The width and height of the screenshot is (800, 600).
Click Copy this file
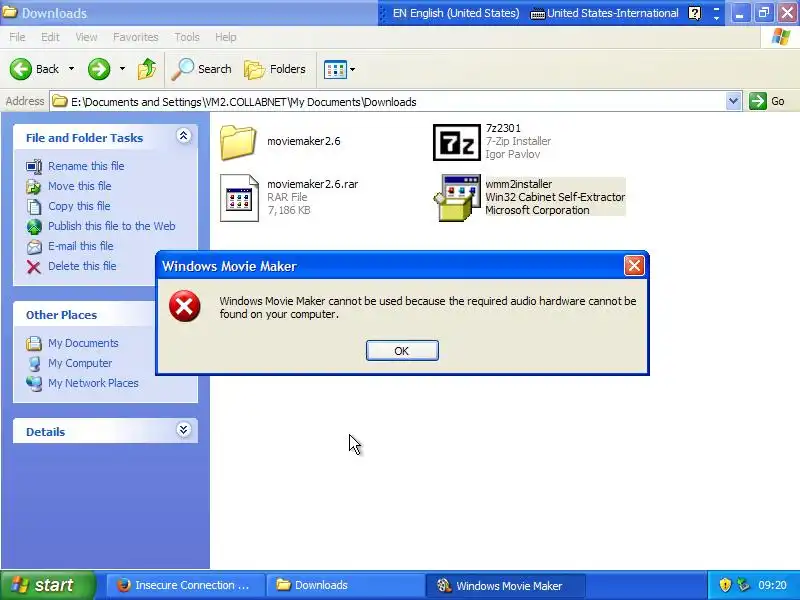point(79,206)
